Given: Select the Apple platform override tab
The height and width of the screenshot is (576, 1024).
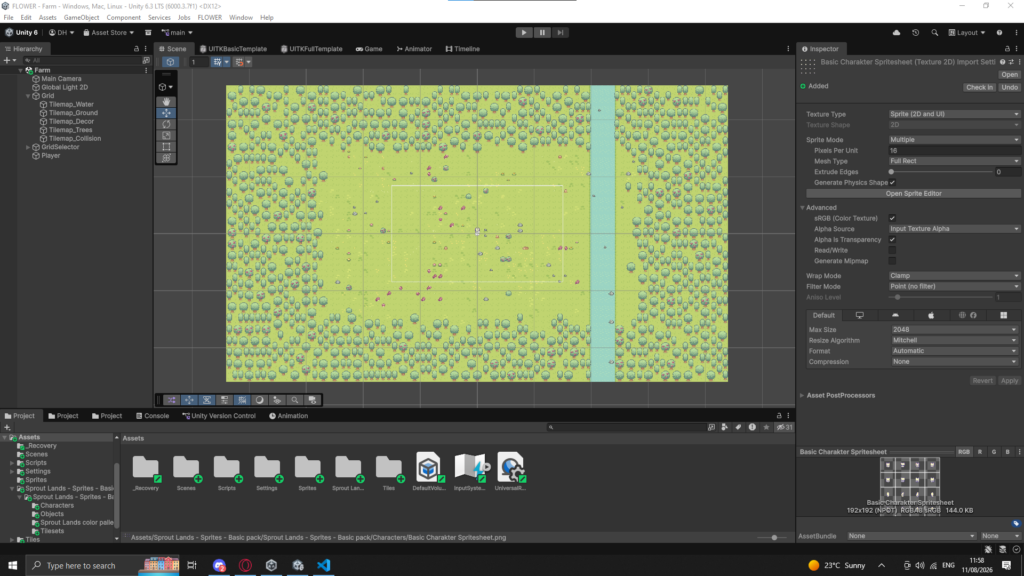Looking at the screenshot, I should 931,315.
